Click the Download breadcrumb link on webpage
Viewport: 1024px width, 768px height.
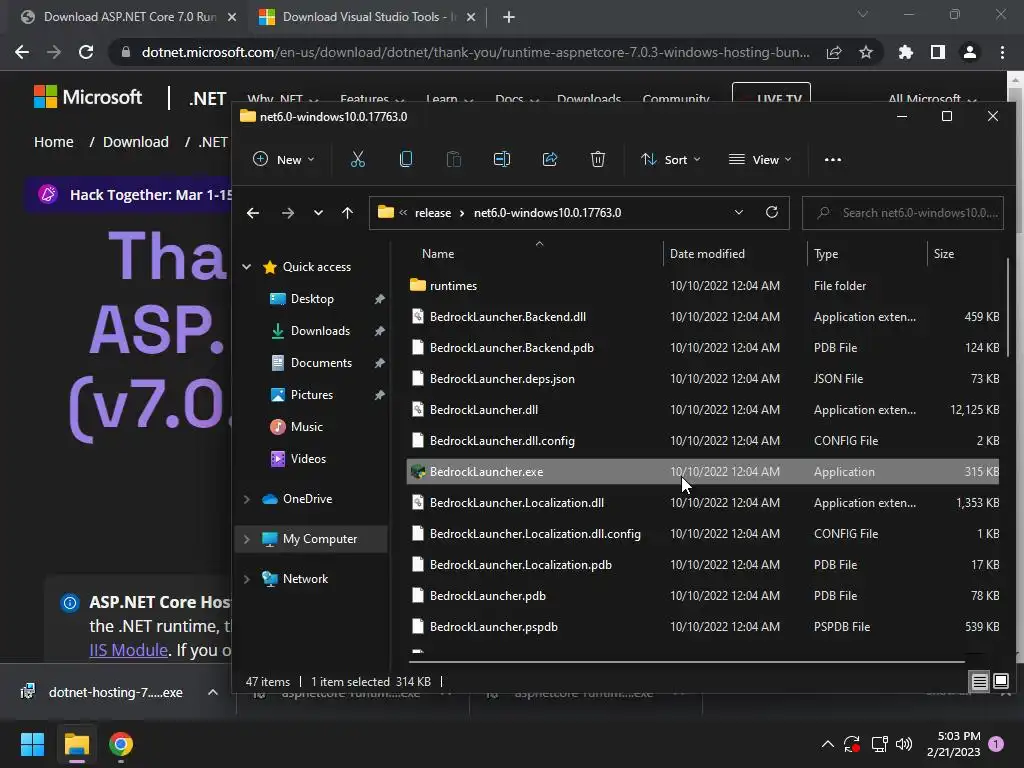coord(136,142)
